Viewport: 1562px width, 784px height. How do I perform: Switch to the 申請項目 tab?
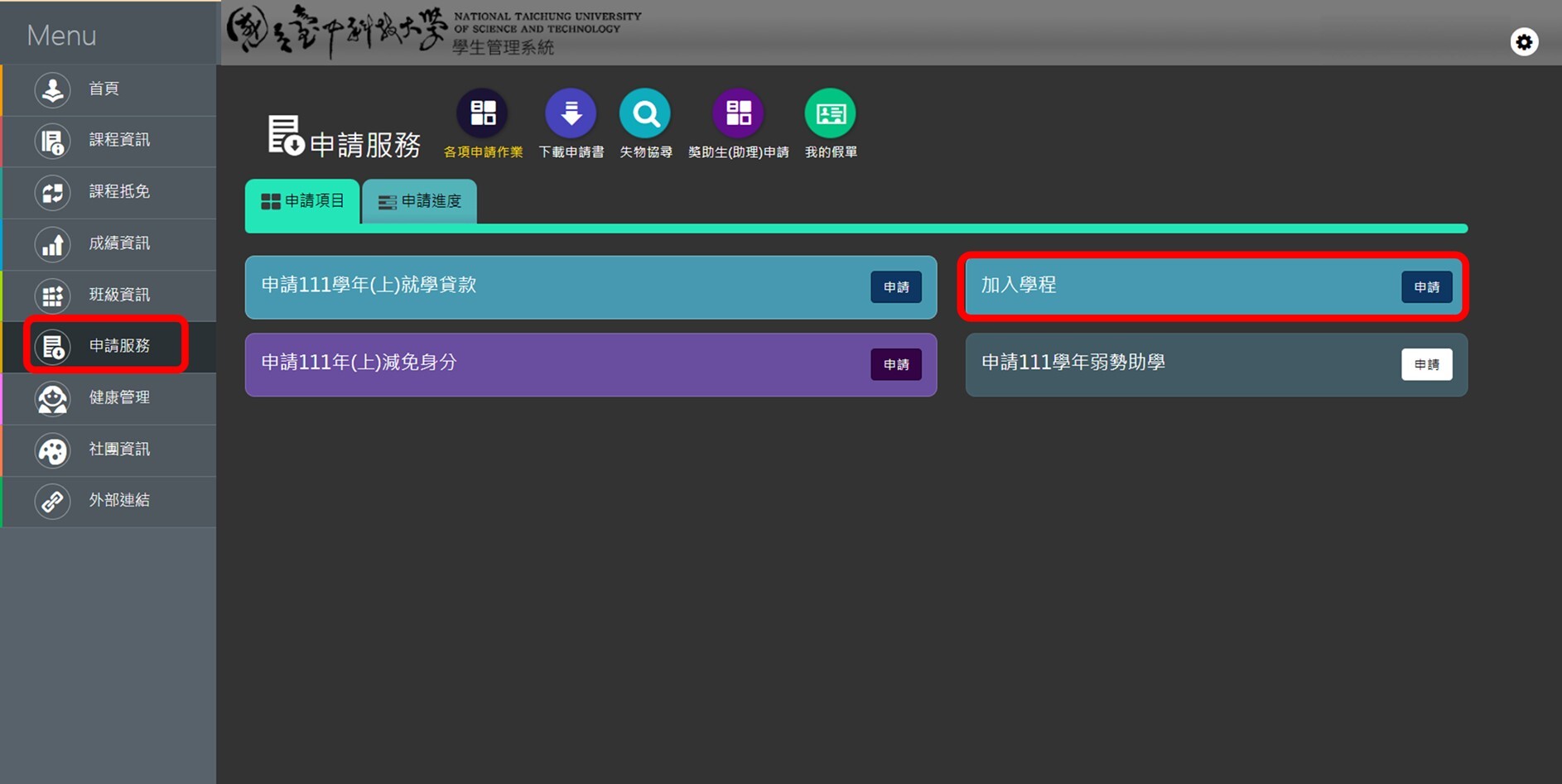[x=302, y=201]
